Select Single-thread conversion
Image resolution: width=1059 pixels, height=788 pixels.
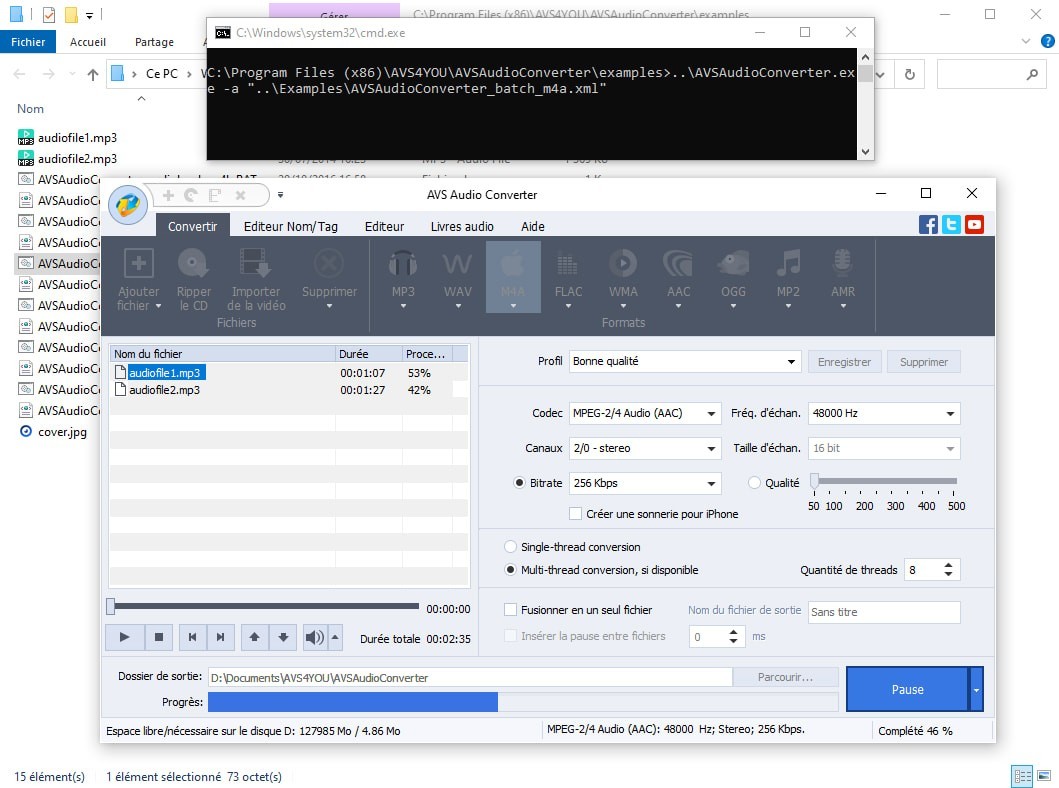point(511,547)
